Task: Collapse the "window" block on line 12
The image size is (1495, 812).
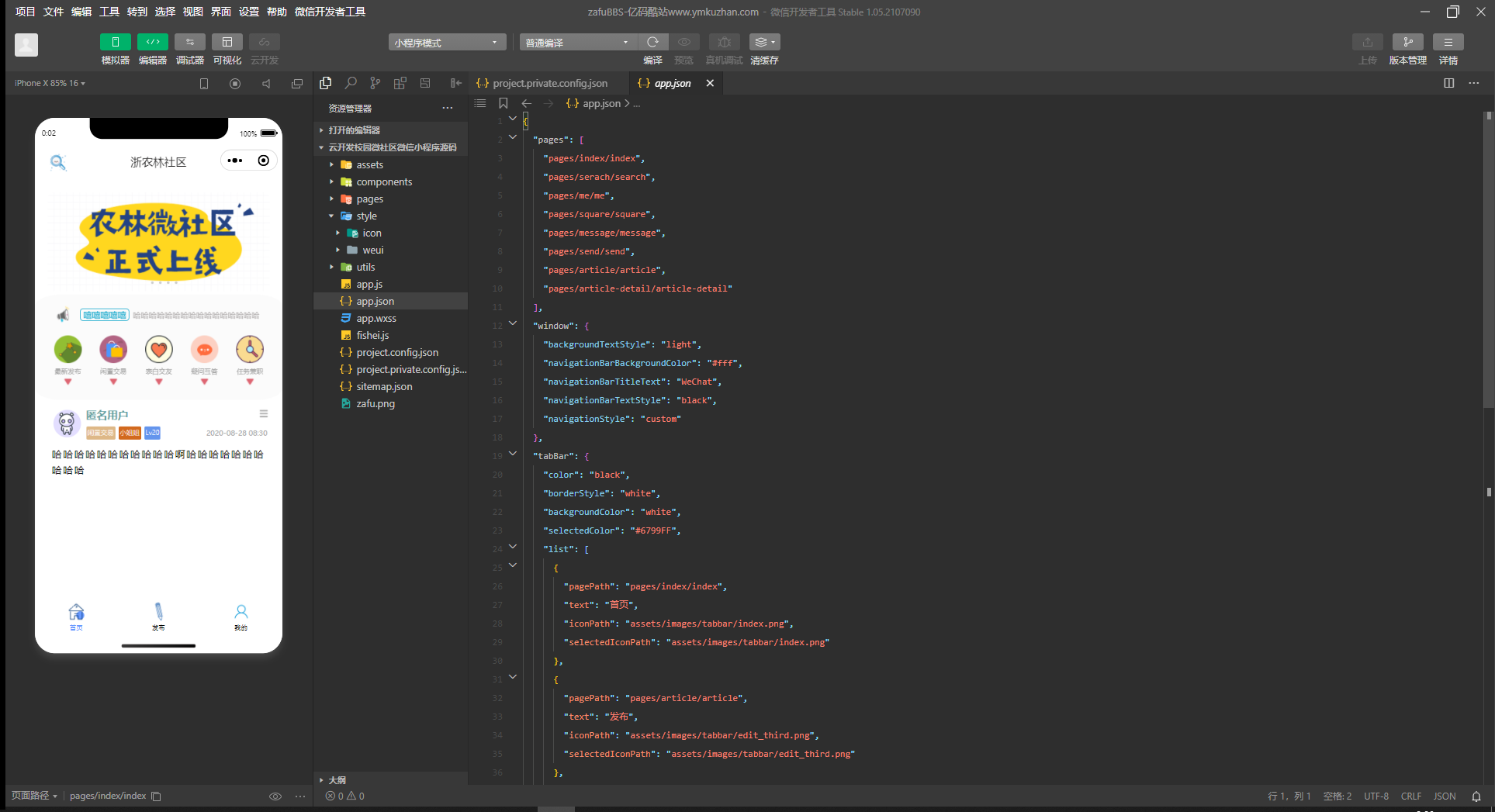Action: pos(513,323)
